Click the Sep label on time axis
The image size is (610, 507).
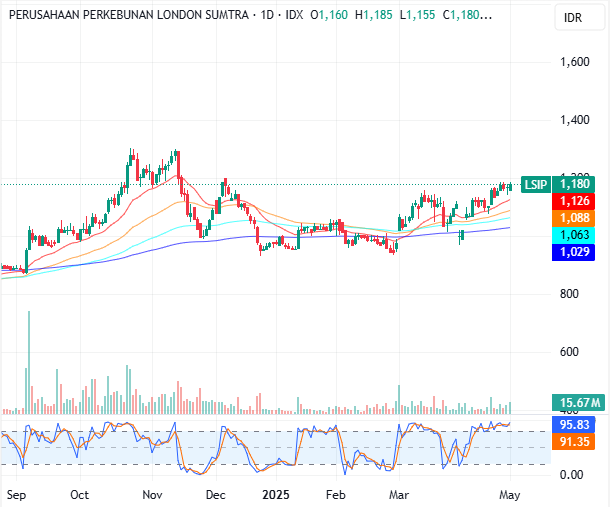click(x=16, y=495)
